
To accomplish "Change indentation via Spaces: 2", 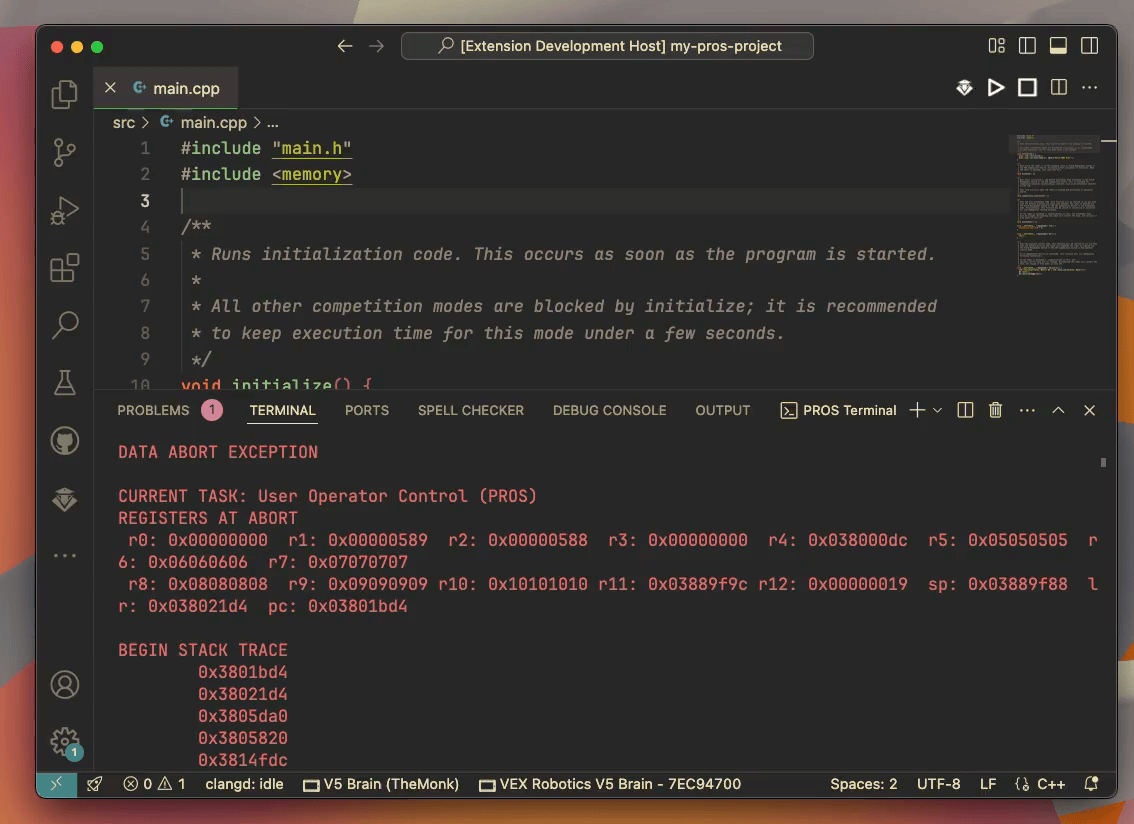I will pos(864,784).
